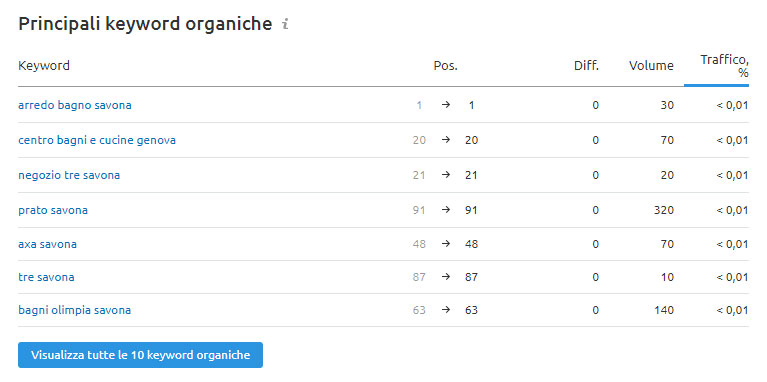Click the position arrow in bagni olimpia savona row
This screenshot has width=767, height=382.
(446, 310)
